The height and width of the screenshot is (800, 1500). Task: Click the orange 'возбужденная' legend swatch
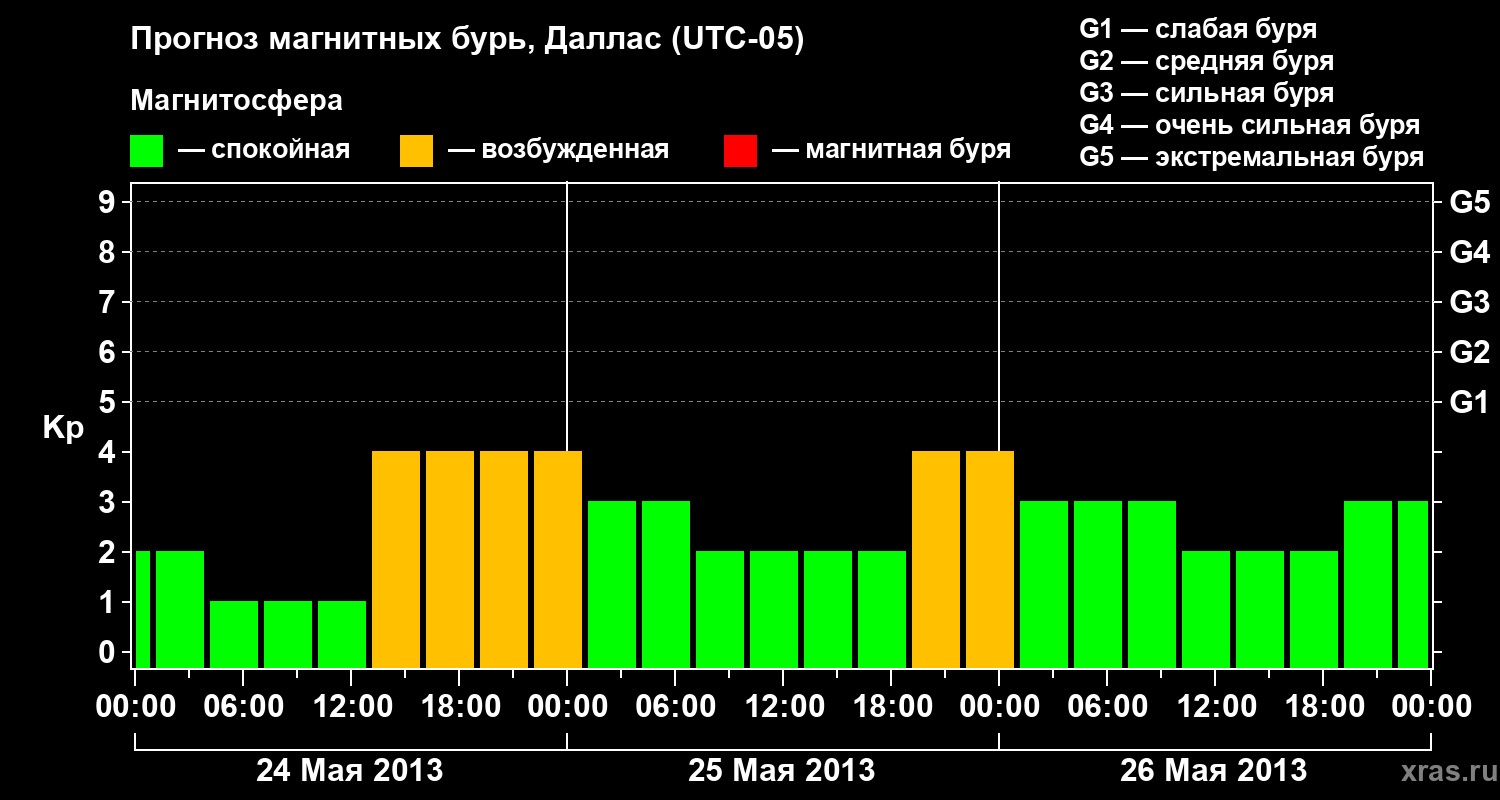[x=416, y=150]
